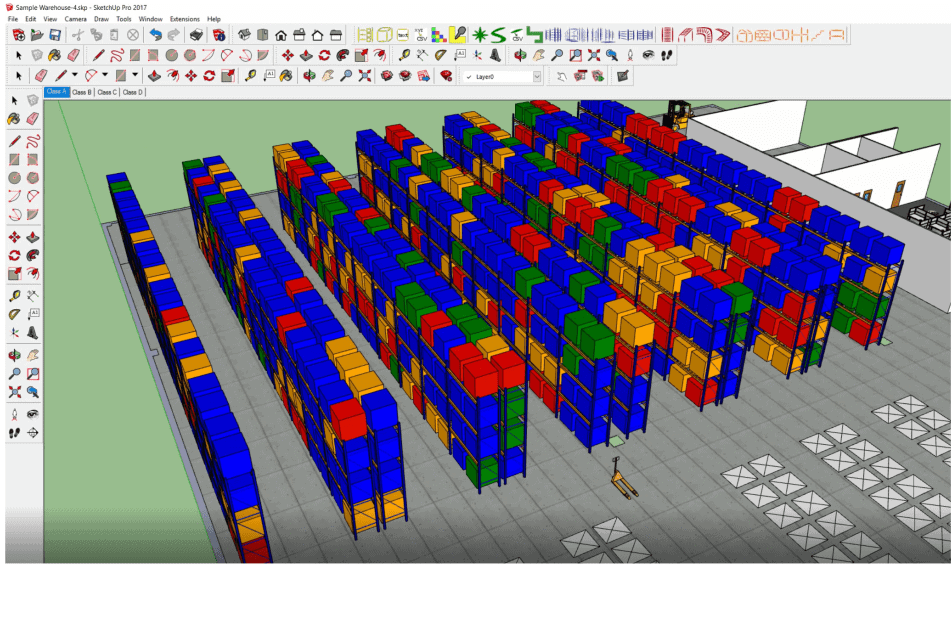The width and height of the screenshot is (952, 635).
Task: Open the Edit menu
Action: (30, 19)
